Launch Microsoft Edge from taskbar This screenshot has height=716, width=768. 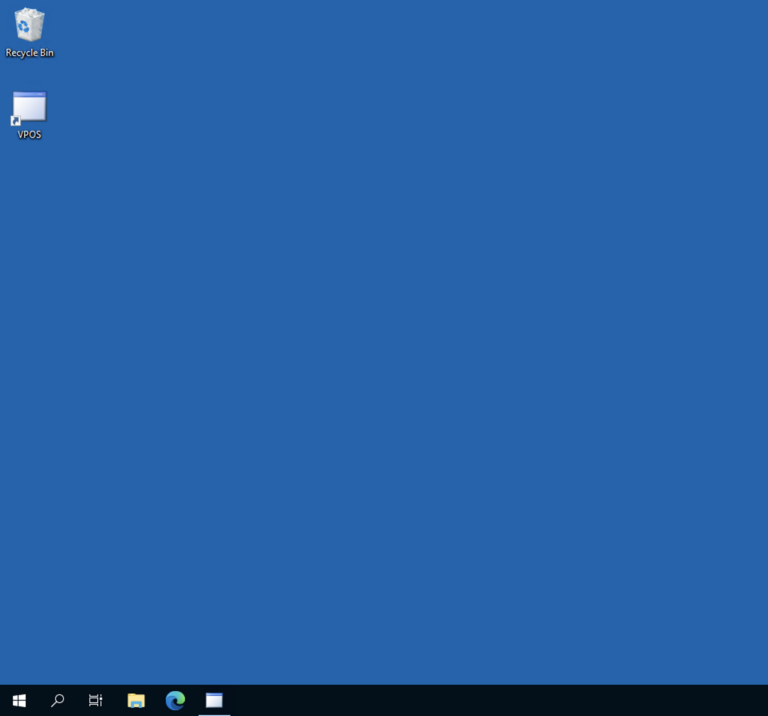[x=175, y=700]
